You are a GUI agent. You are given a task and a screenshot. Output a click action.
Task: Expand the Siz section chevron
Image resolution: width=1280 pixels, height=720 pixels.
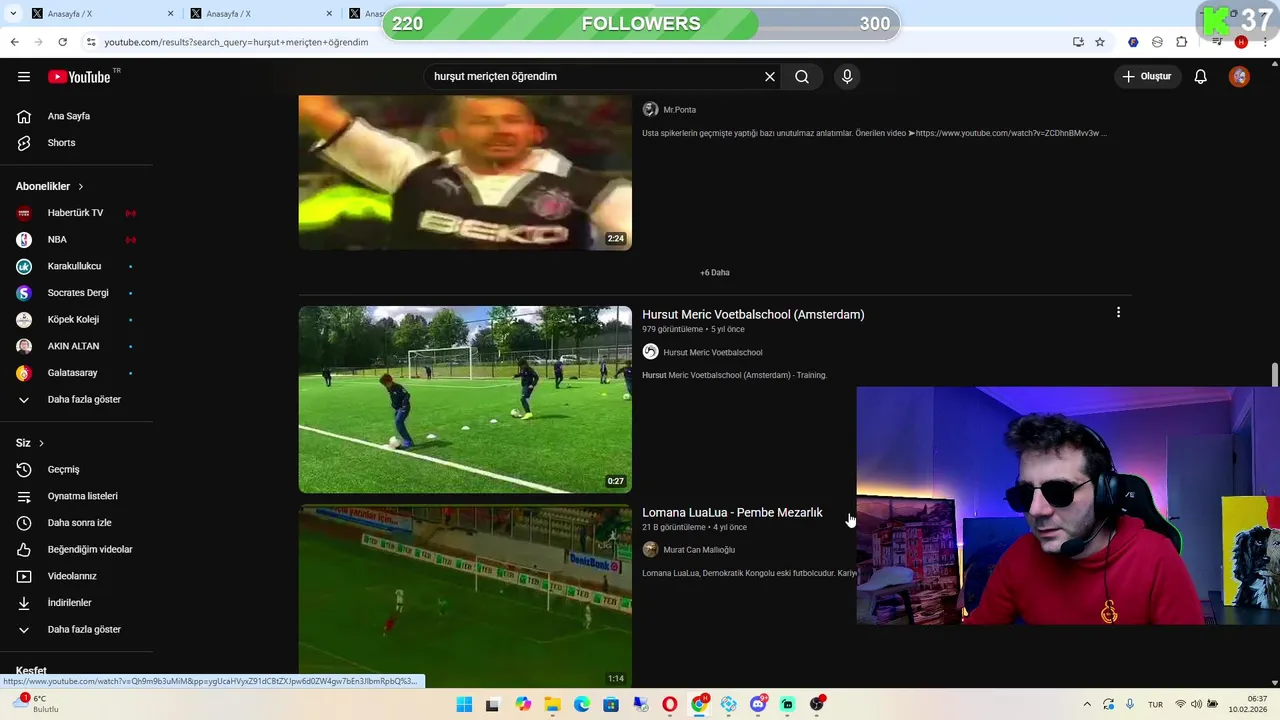click(x=41, y=443)
